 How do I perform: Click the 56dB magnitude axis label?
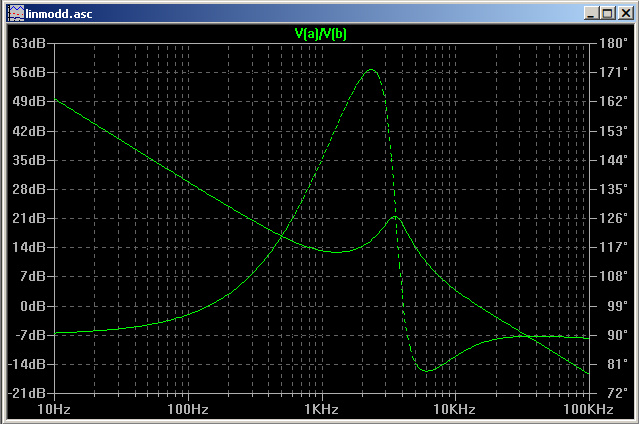pyautogui.click(x=29, y=72)
